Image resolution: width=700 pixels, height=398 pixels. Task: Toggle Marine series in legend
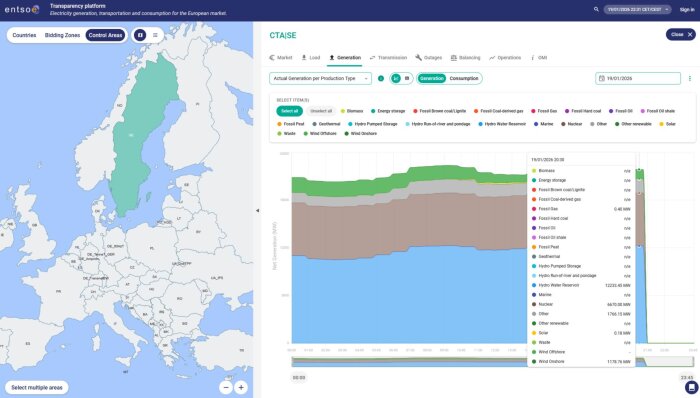tap(543, 124)
